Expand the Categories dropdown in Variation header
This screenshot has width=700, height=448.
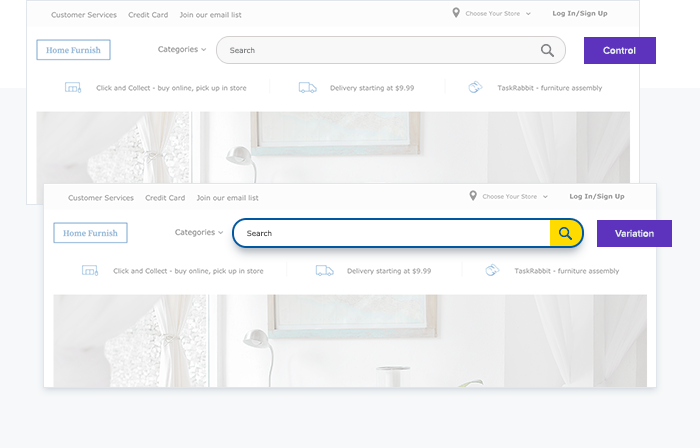tap(199, 232)
